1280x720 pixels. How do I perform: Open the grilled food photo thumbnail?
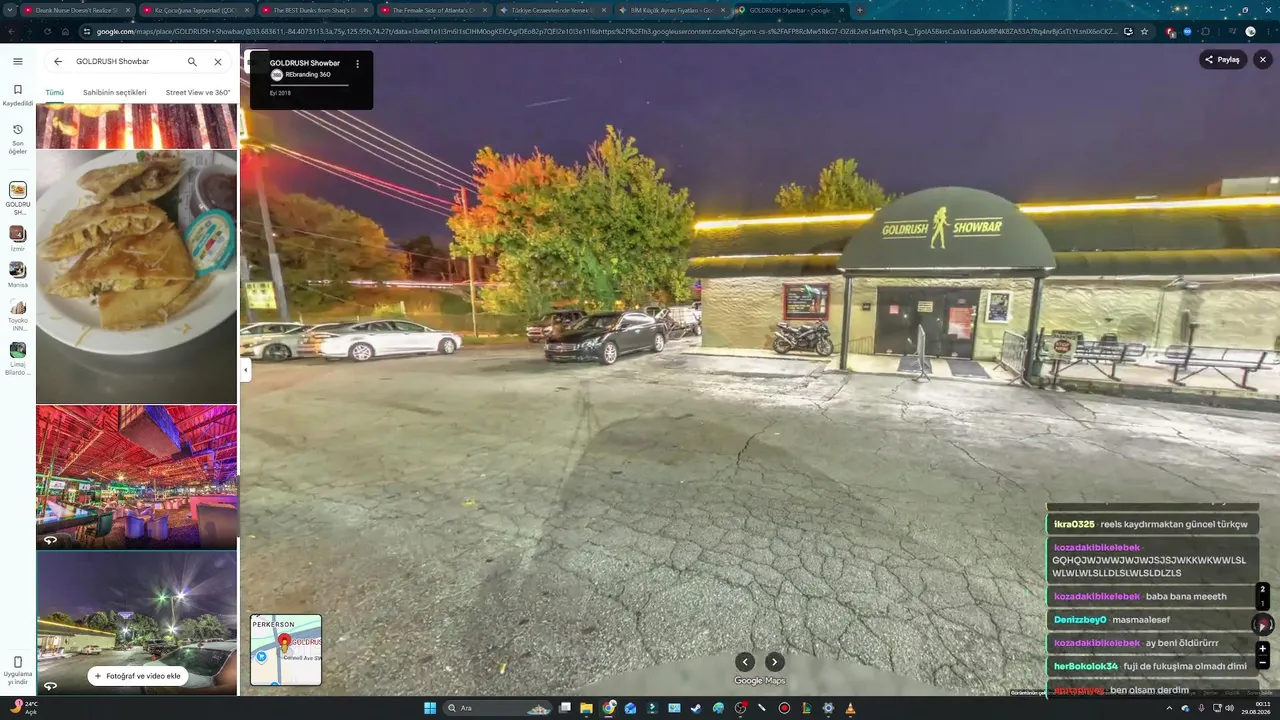[137, 126]
